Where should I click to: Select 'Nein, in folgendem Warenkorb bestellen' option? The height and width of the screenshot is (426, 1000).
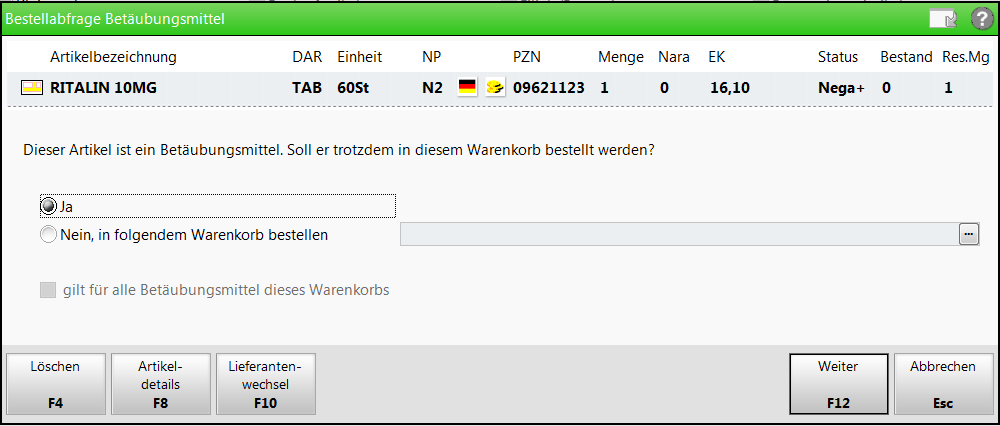click(48, 235)
